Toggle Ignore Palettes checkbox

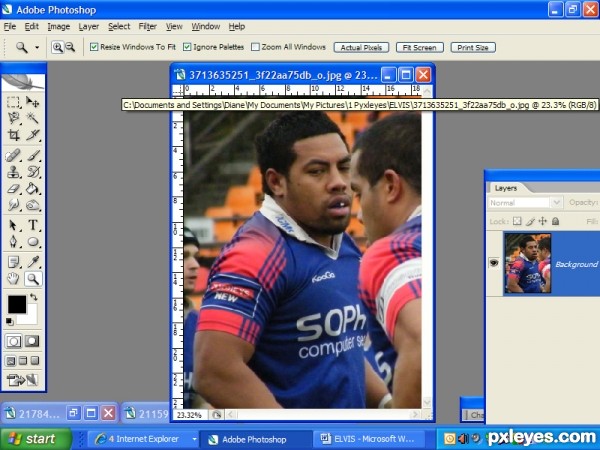[187, 47]
